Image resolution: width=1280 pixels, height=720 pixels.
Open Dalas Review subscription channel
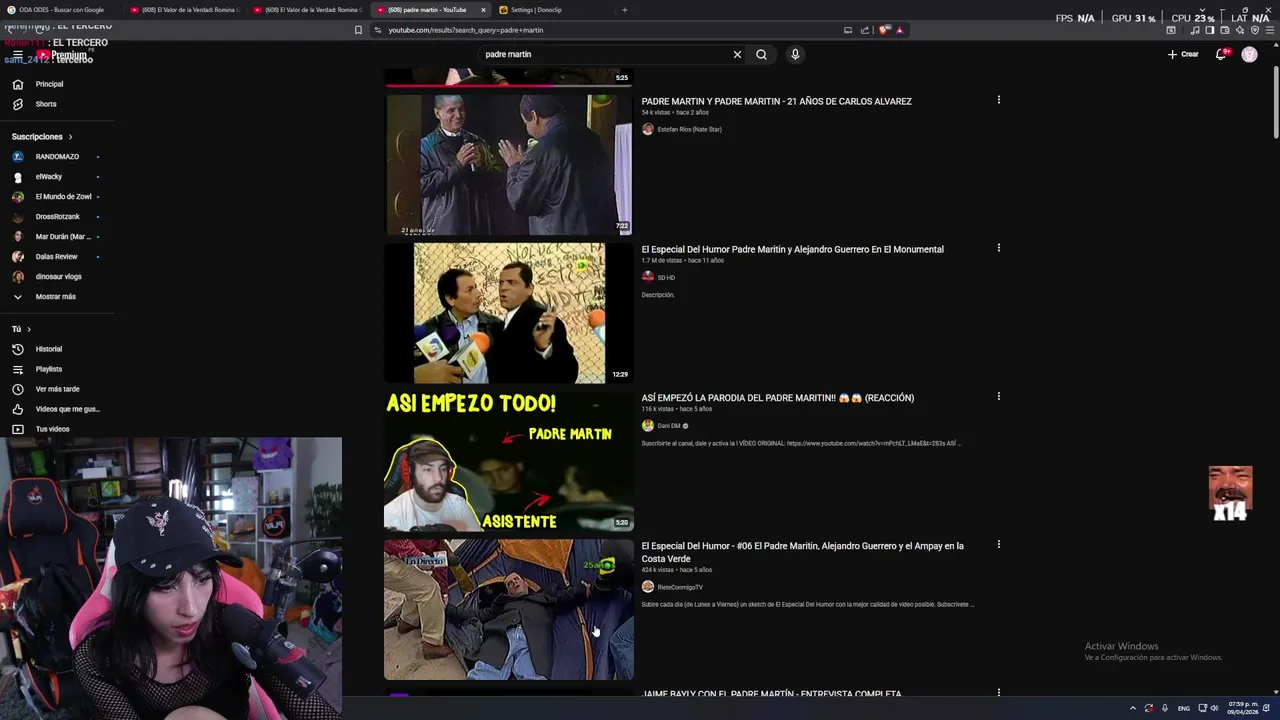pyautogui.click(x=57, y=257)
